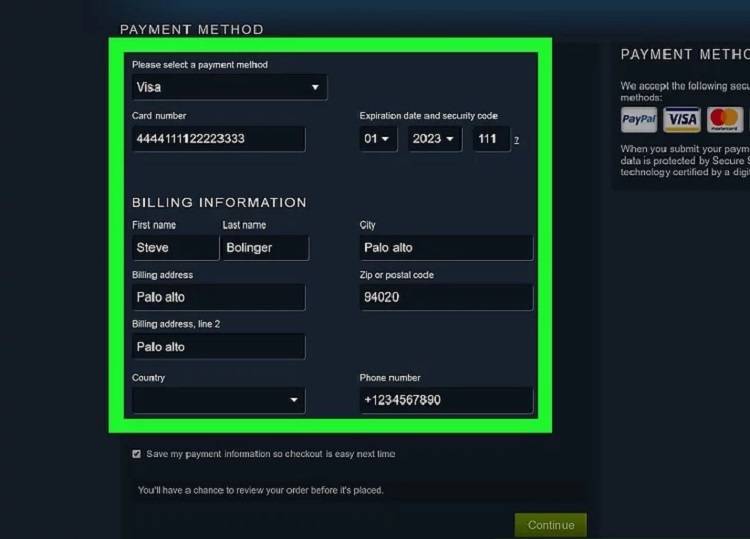Click the PayPal payment icon
Image resolution: width=750 pixels, height=539 pixels.
coord(639,120)
